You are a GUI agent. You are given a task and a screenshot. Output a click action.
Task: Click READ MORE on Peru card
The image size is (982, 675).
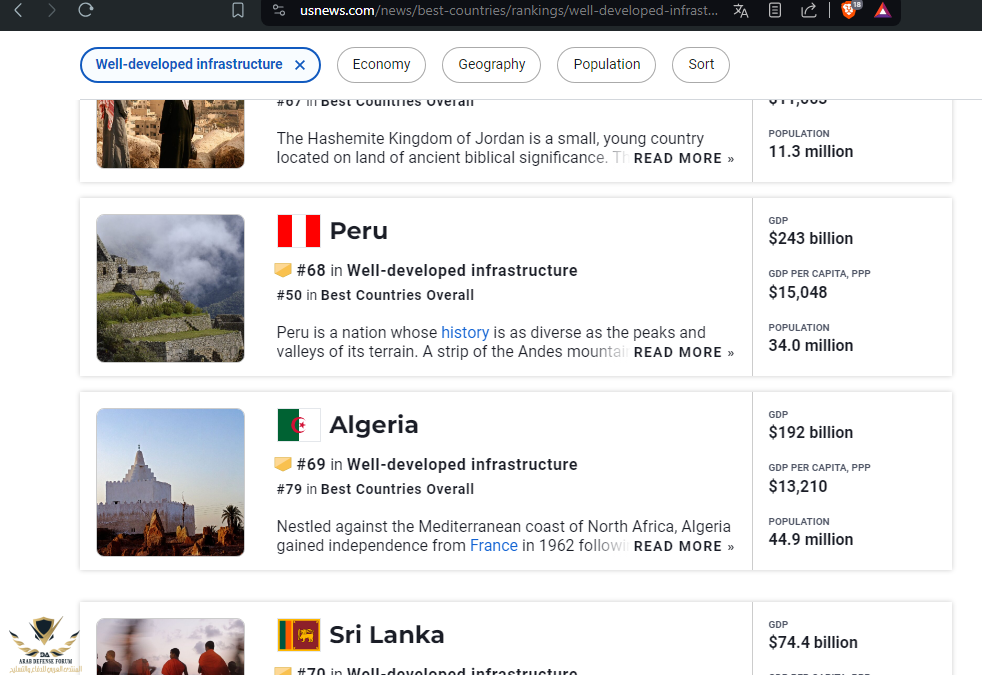(x=683, y=353)
